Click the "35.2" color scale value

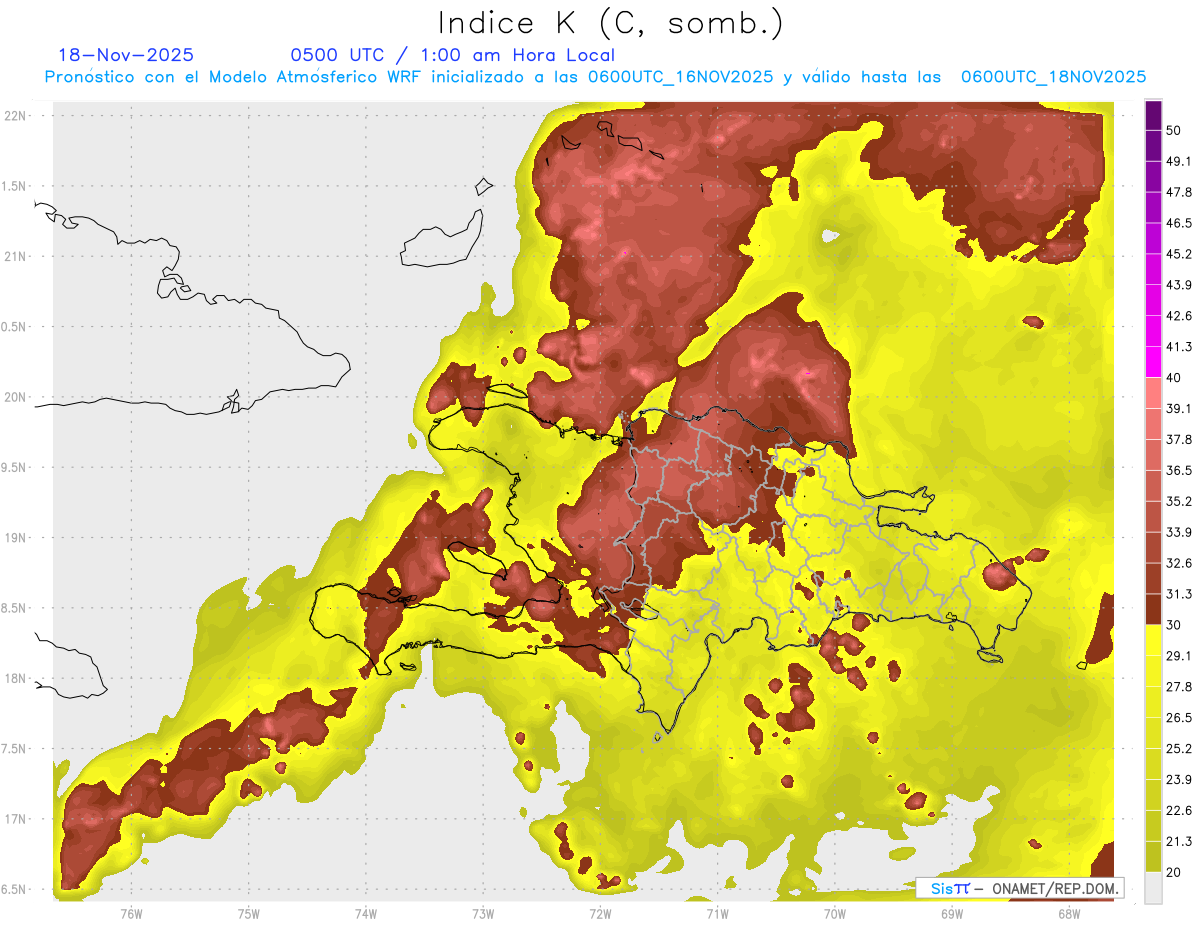[1179, 501]
